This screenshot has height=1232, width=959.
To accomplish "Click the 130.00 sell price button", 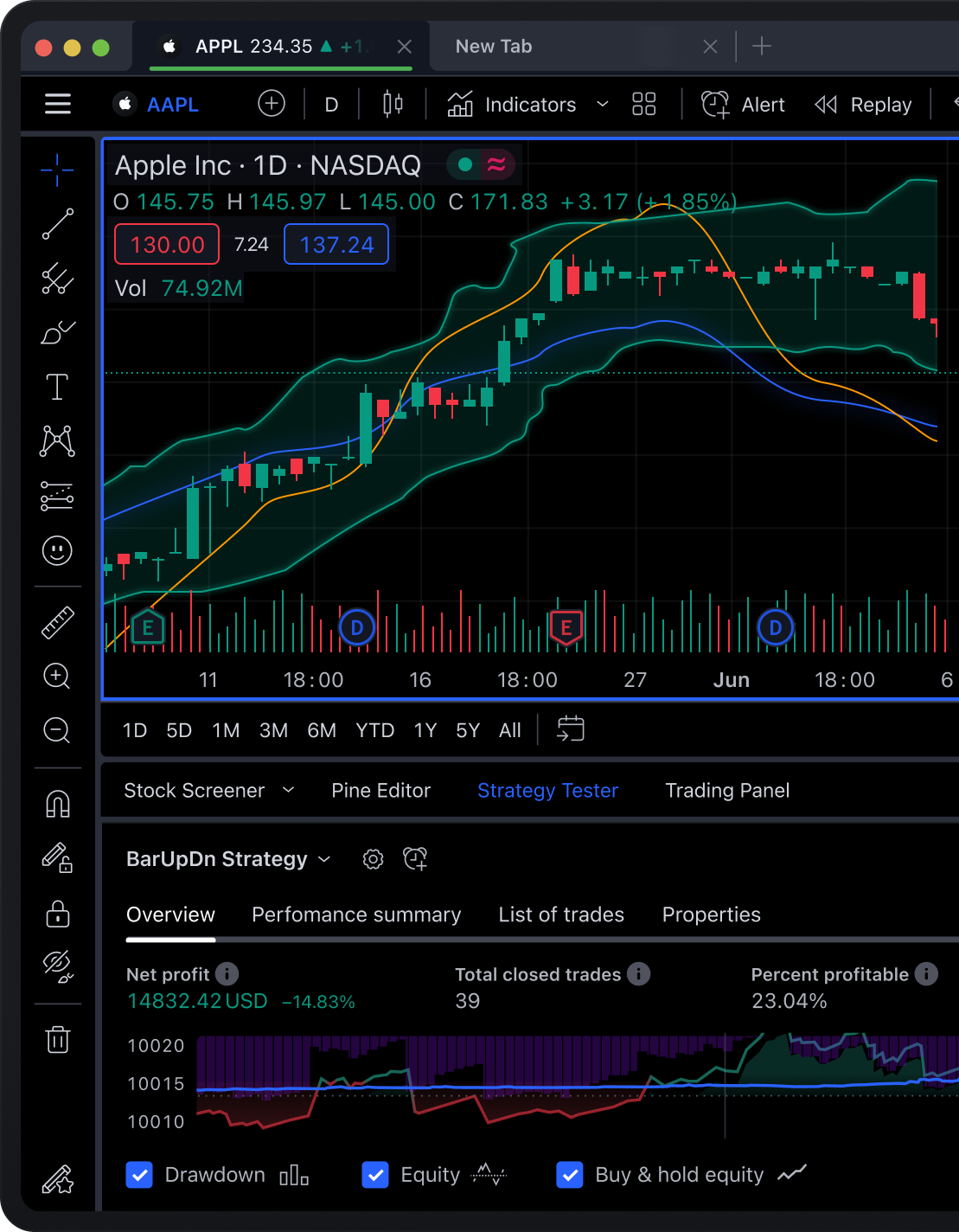I will tap(167, 245).
